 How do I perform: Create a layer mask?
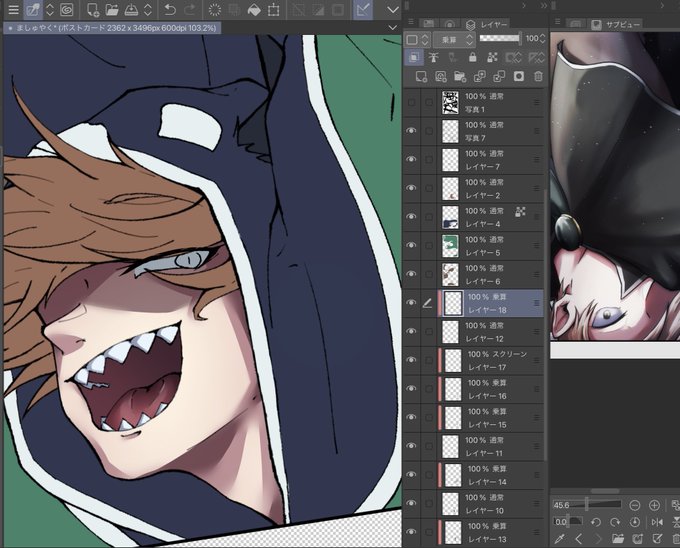pos(519,77)
